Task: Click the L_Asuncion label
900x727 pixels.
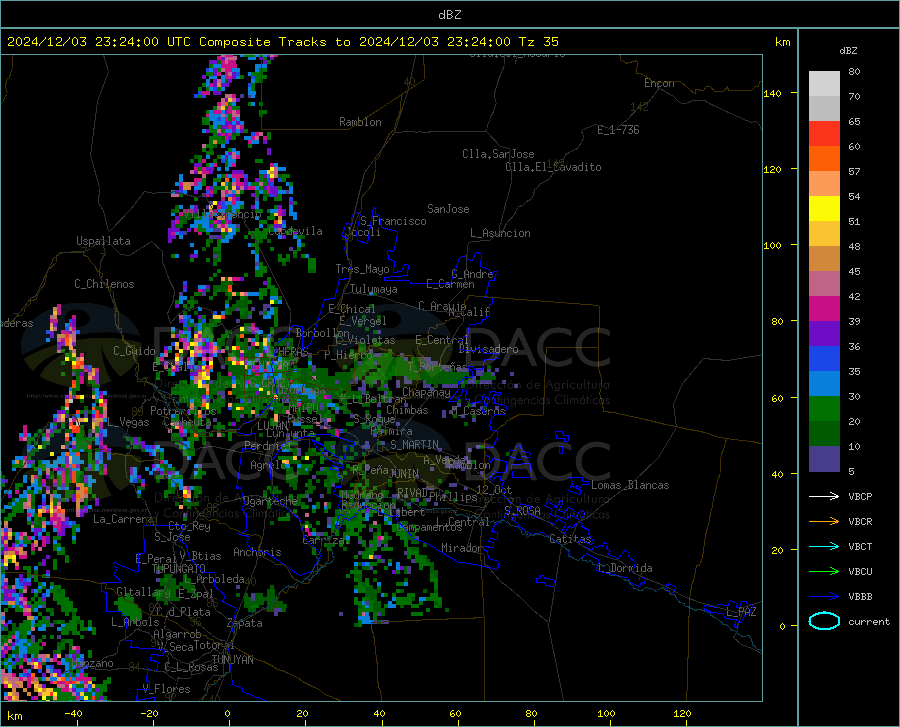Action: pyautogui.click(x=500, y=233)
